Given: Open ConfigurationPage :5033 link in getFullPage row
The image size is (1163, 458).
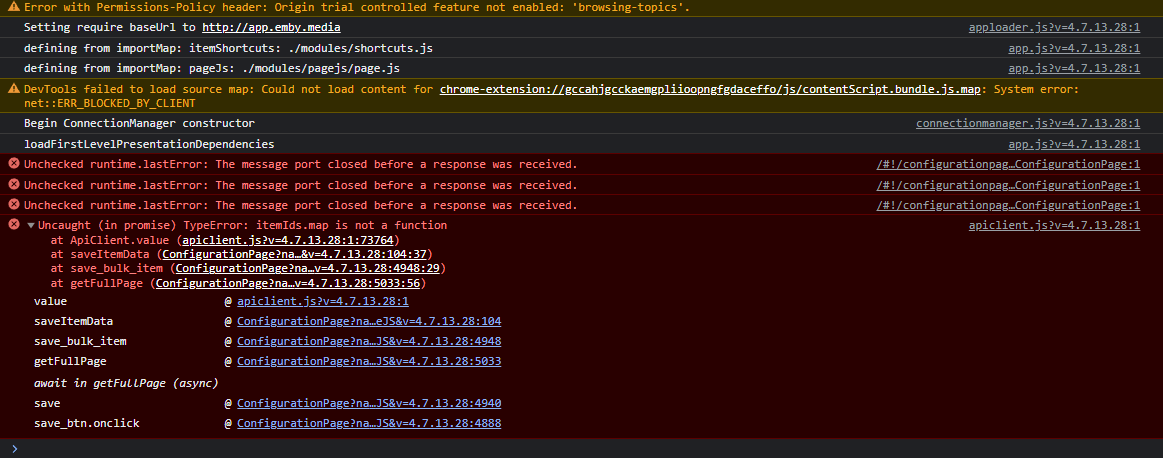Looking at the screenshot, I should coord(369,362).
